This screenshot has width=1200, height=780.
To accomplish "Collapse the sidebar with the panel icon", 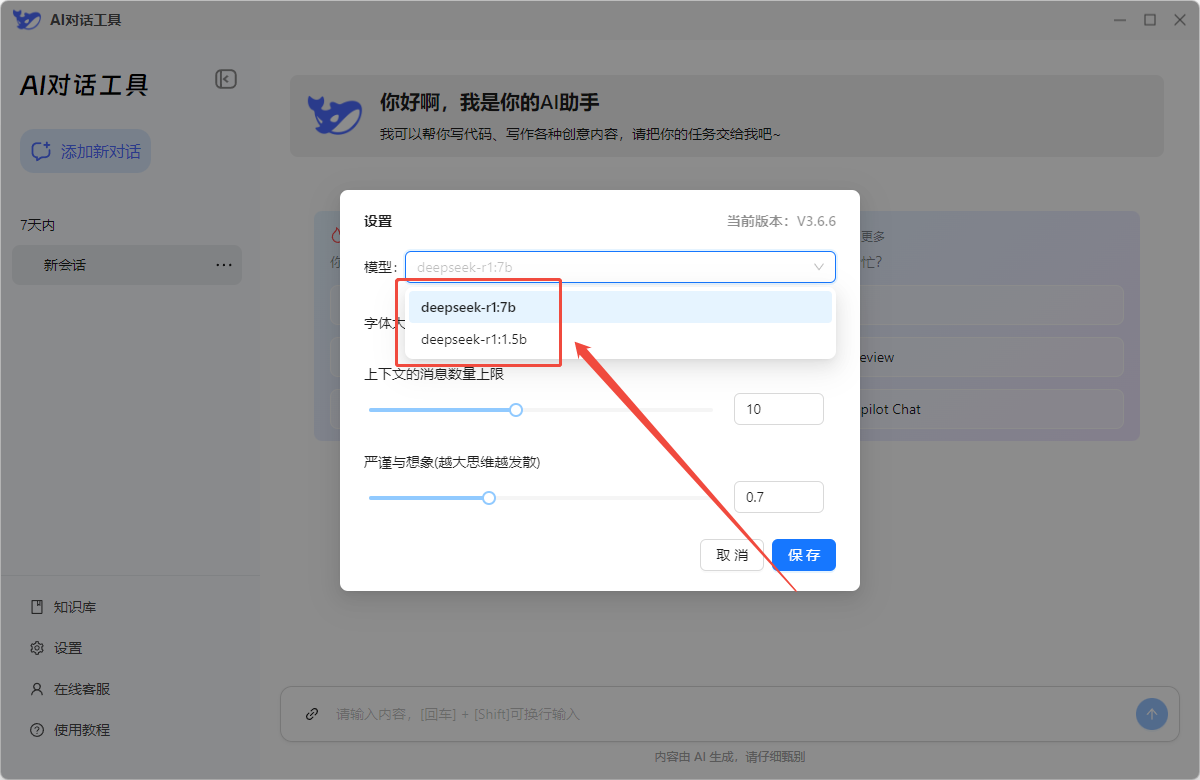I will tap(226, 79).
